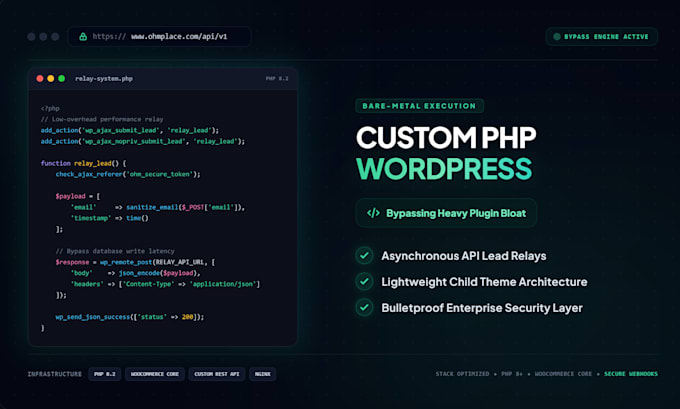
Task: Click the PHP 8.2 infrastructure tag
Action: (105, 374)
